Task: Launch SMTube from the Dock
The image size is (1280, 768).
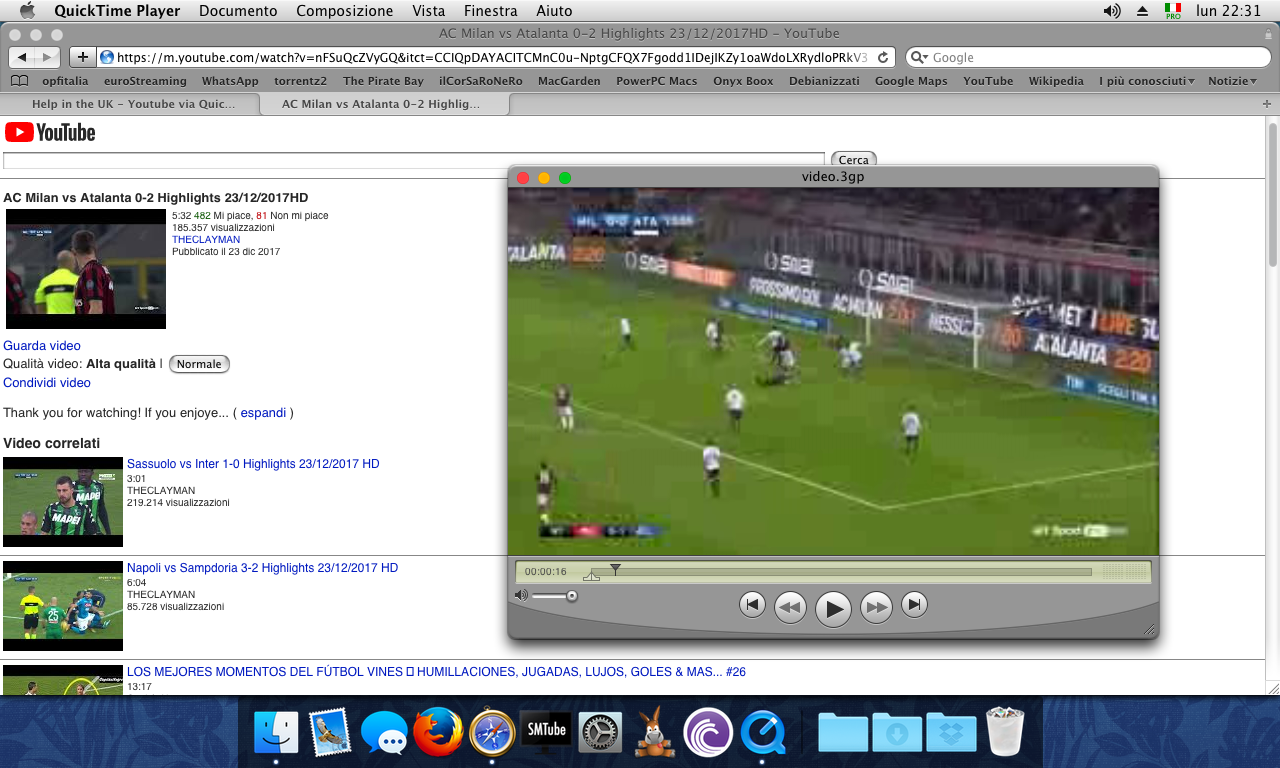Action: tap(546, 732)
